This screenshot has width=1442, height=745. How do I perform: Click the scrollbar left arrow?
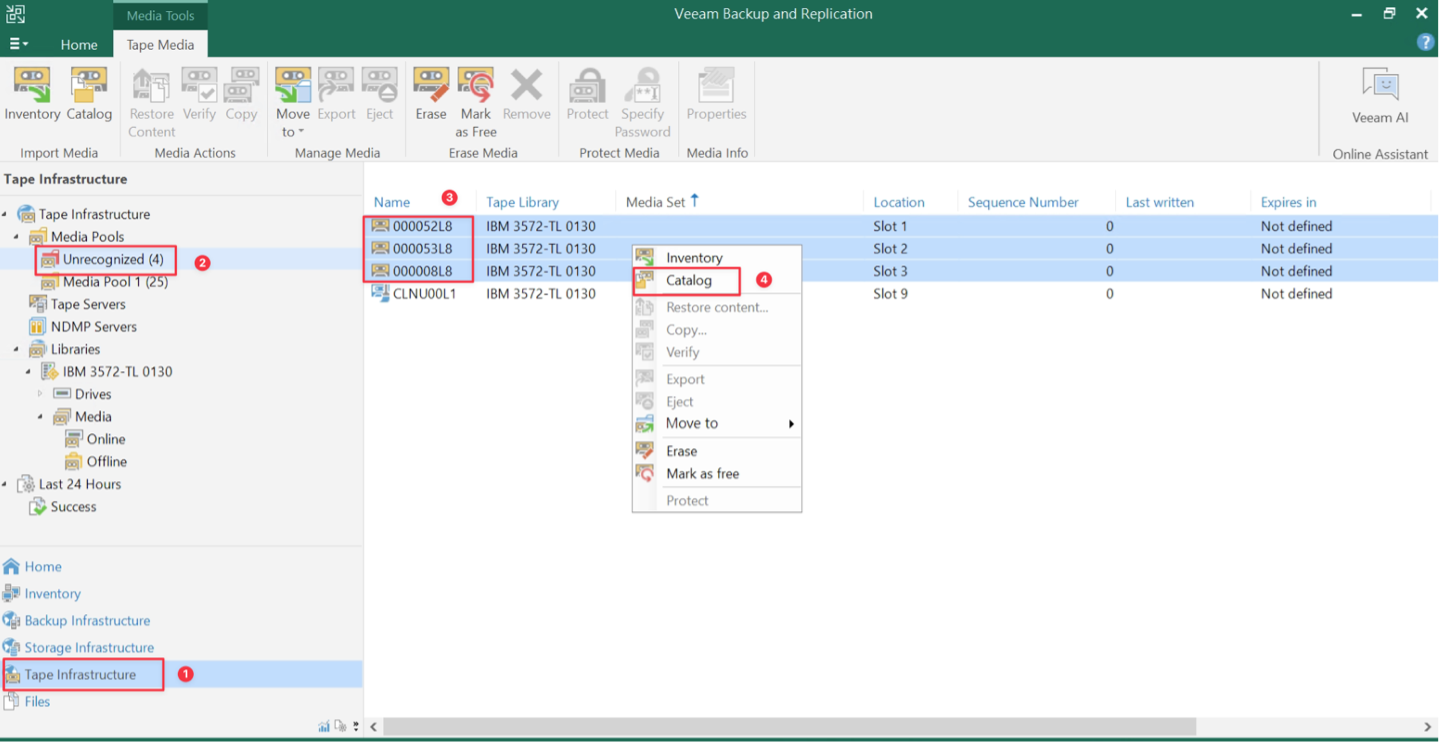374,727
